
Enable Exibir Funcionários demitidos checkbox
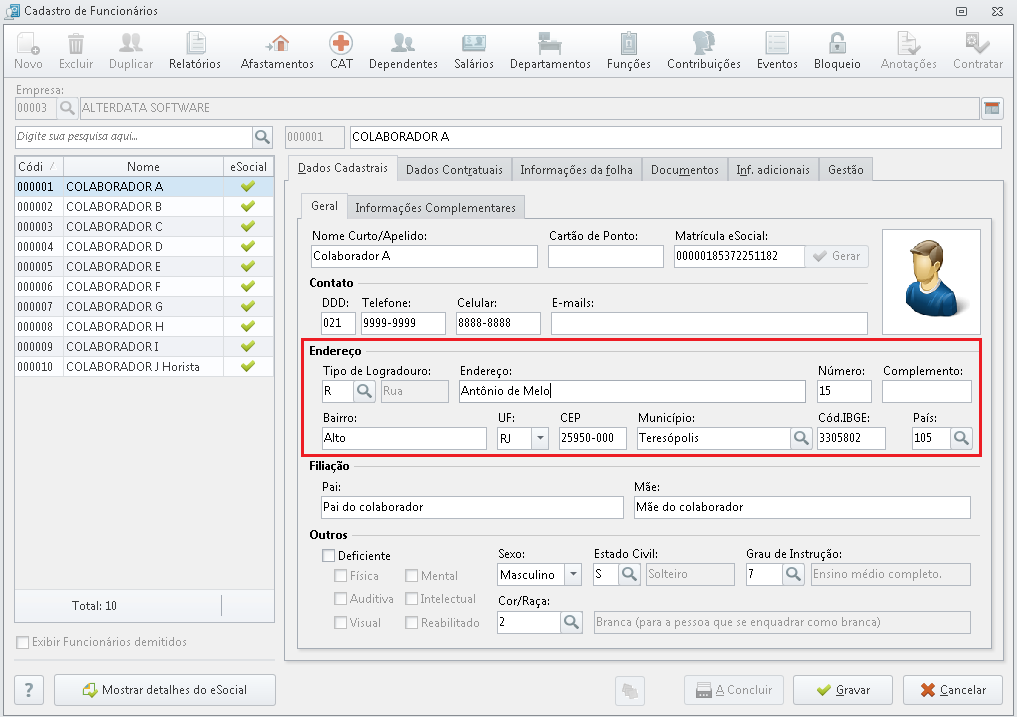click(23, 642)
